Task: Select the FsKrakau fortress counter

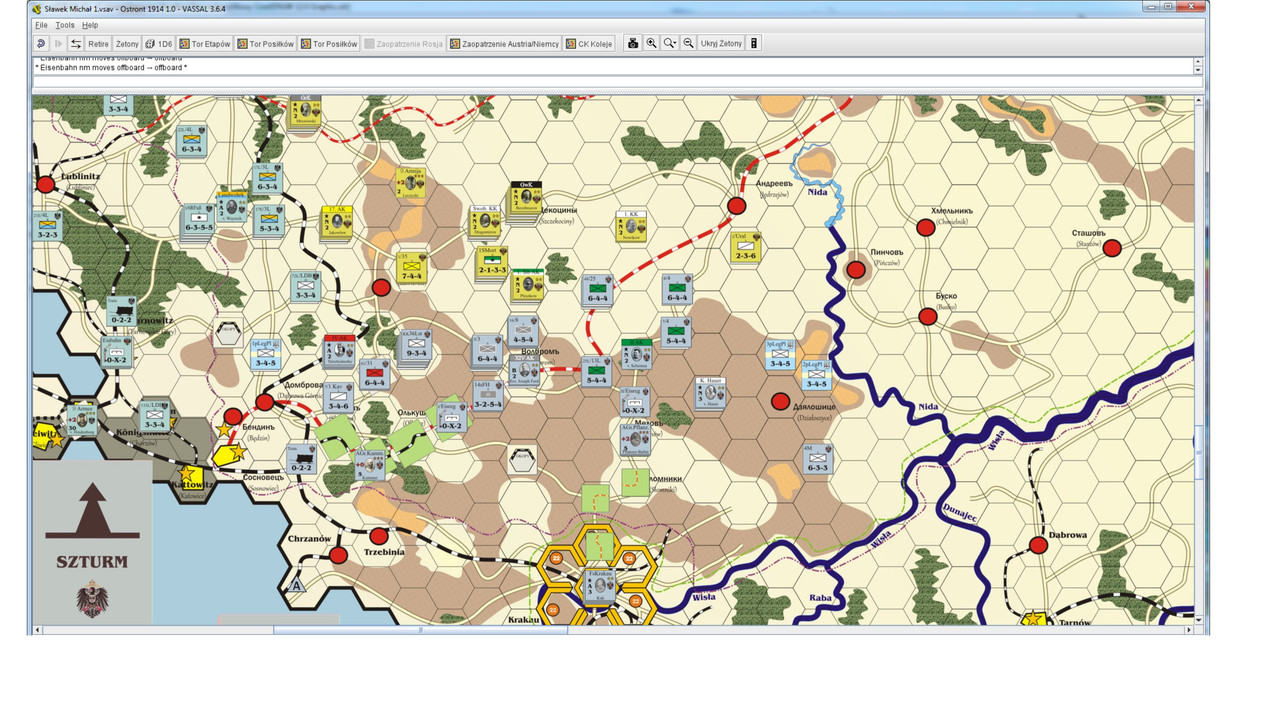Action: (600, 585)
